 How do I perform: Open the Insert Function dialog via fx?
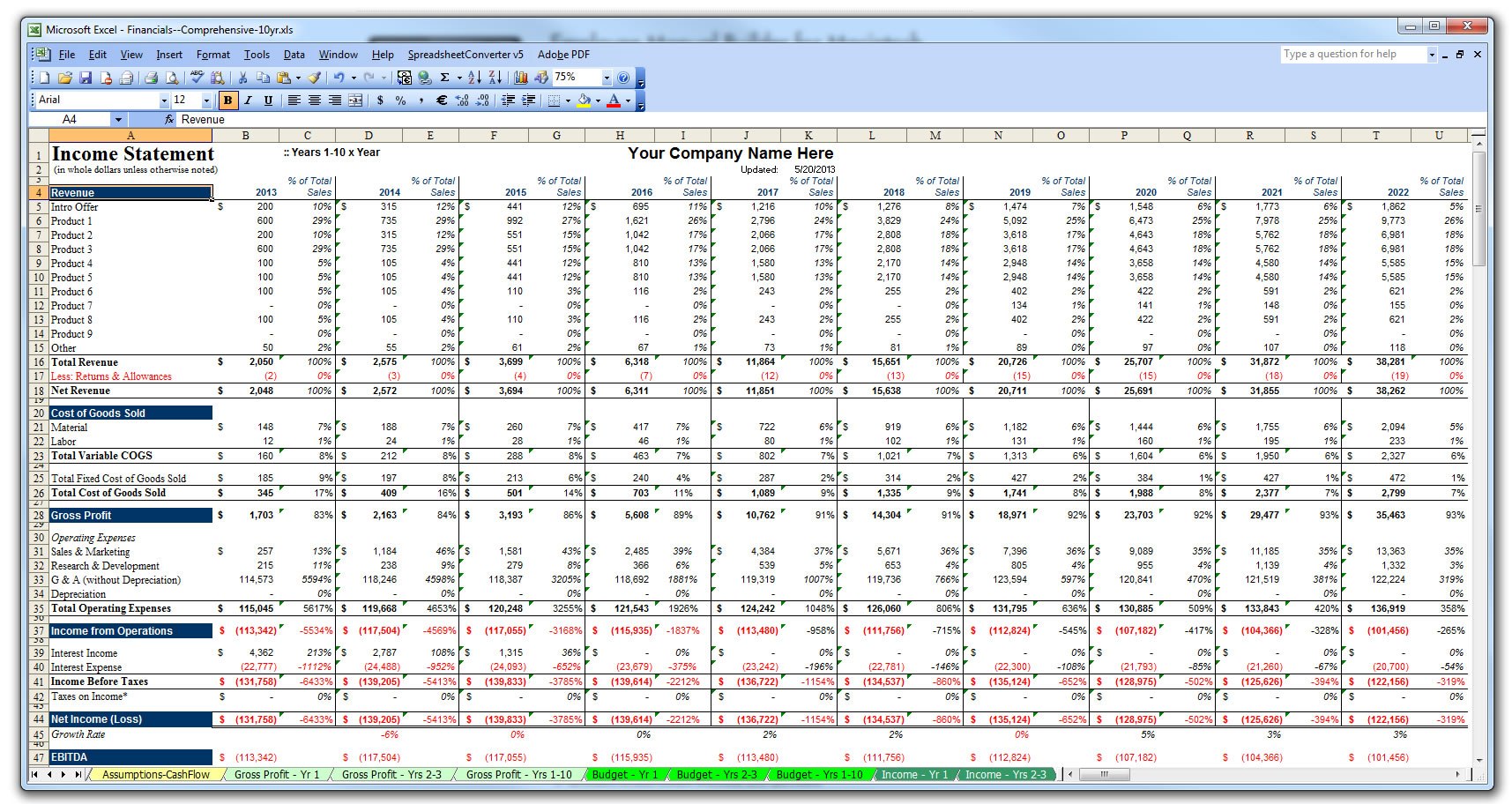point(169,119)
